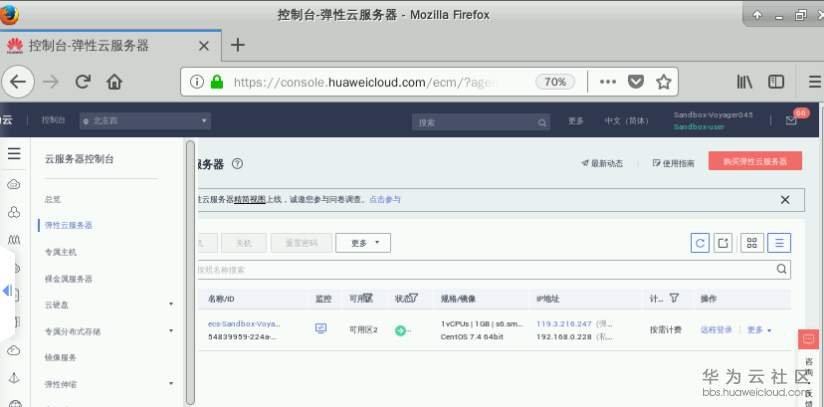Viewport: 824px width, 407px height.
Task: Open the 更多 dropdown above the table
Action: pos(363,243)
